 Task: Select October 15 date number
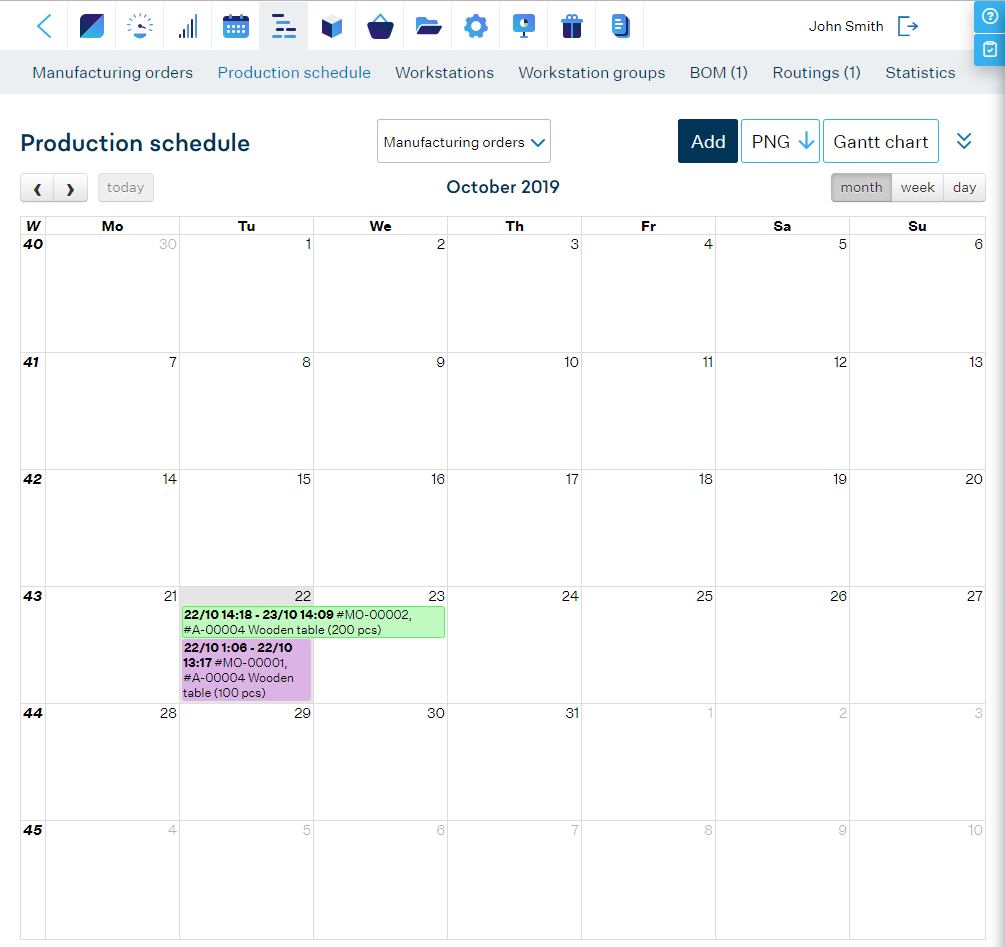coord(304,479)
